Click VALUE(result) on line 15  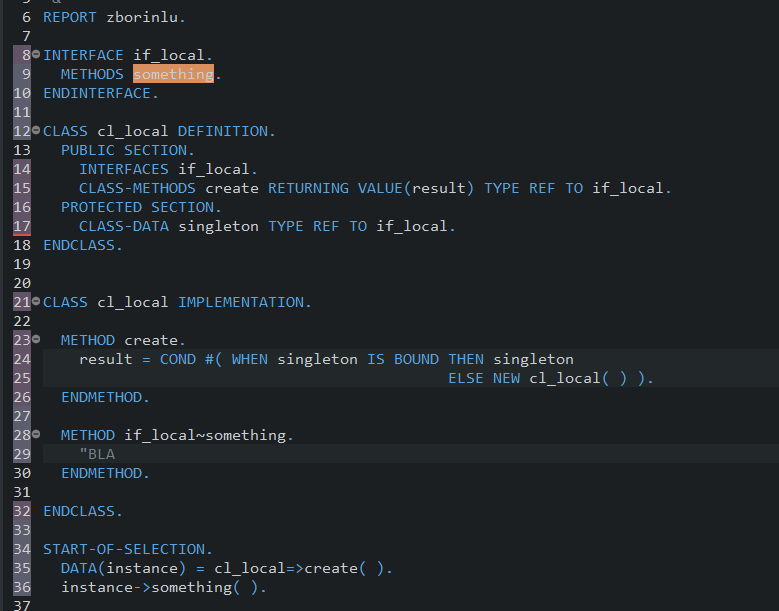(x=416, y=188)
